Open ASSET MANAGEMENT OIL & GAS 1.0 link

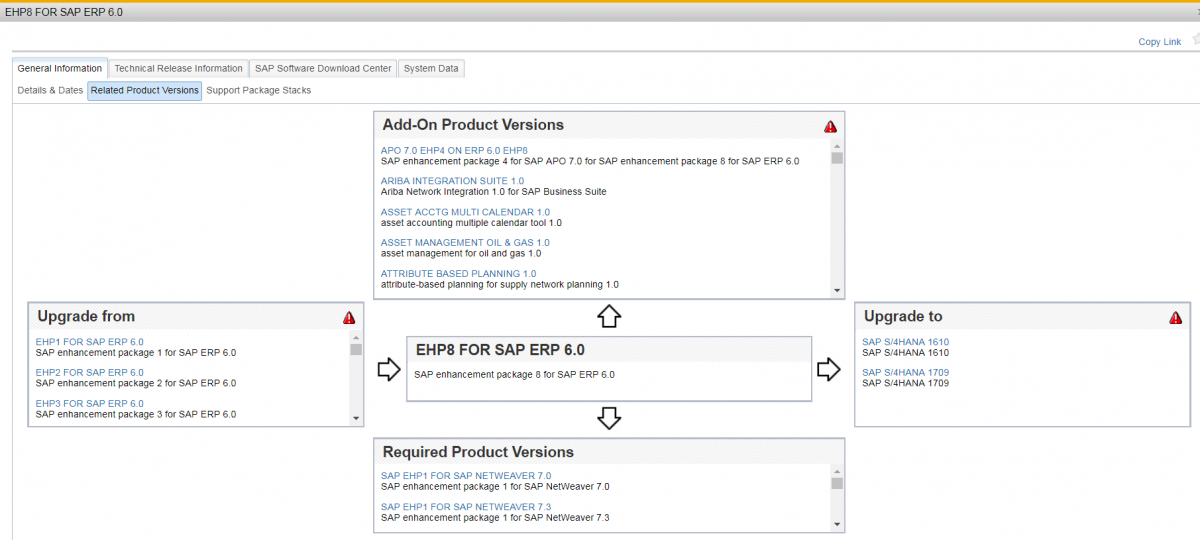(x=465, y=242)
